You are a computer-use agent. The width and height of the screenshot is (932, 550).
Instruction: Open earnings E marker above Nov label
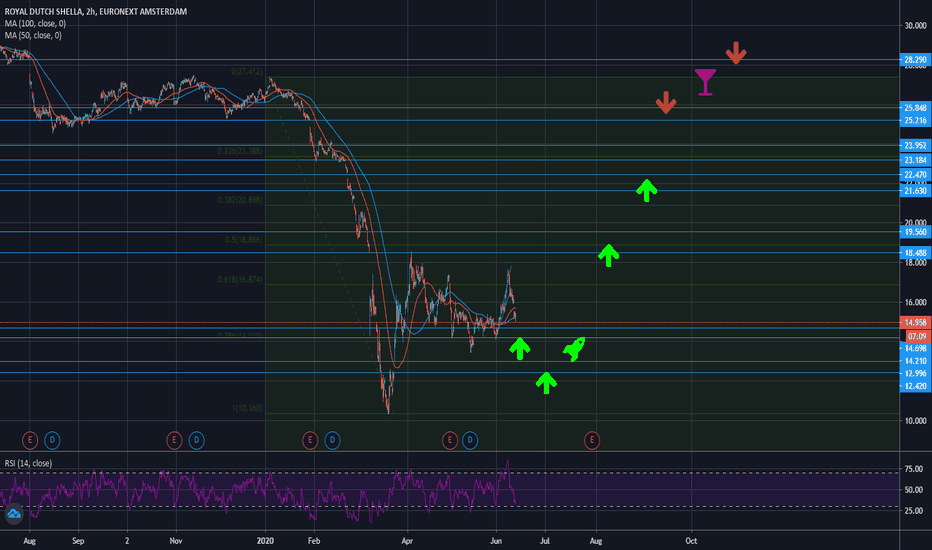click(x=174, y=440)
